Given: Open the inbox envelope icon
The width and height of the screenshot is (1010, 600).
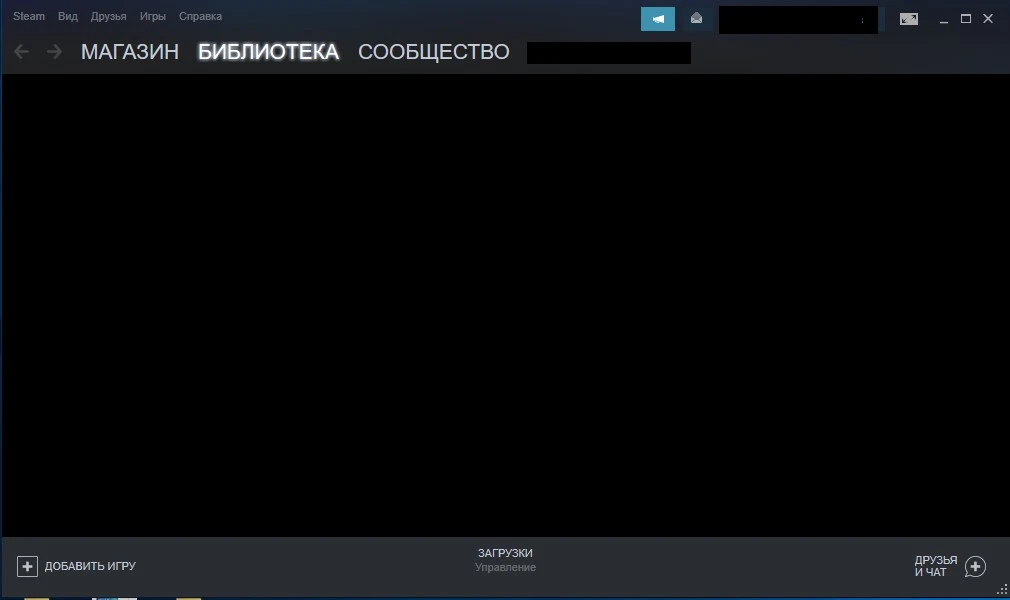Looking at the screenshot, I should 696,19.
